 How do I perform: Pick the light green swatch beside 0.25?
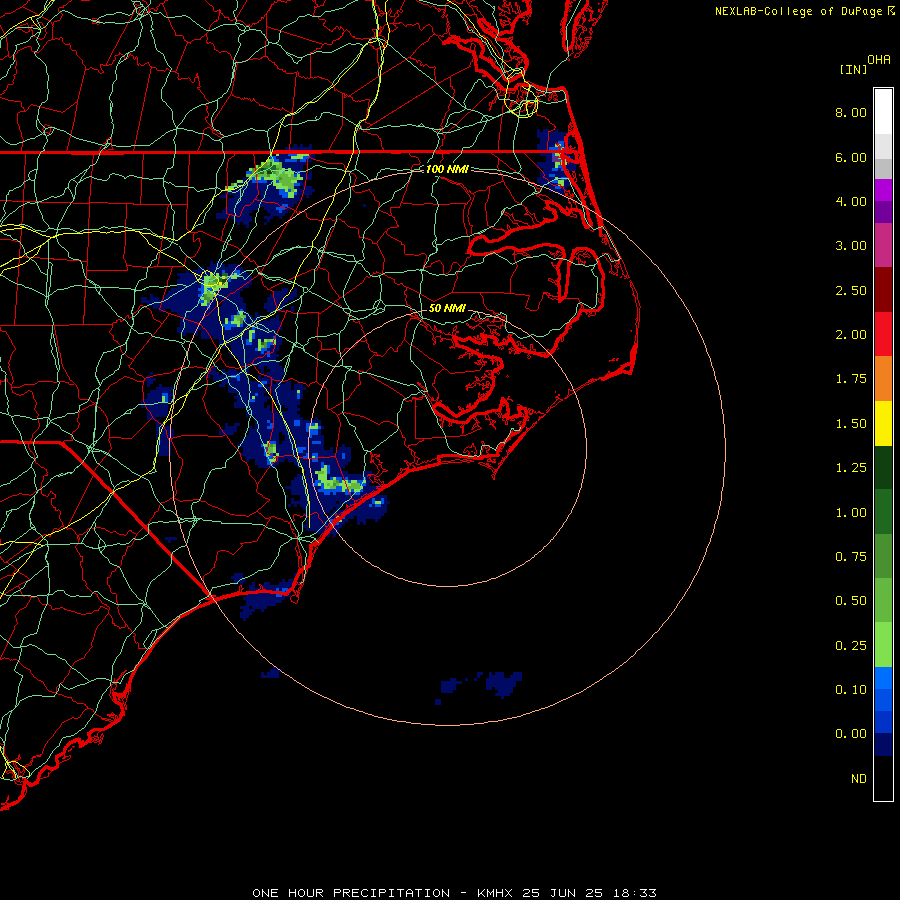[883, 645]
